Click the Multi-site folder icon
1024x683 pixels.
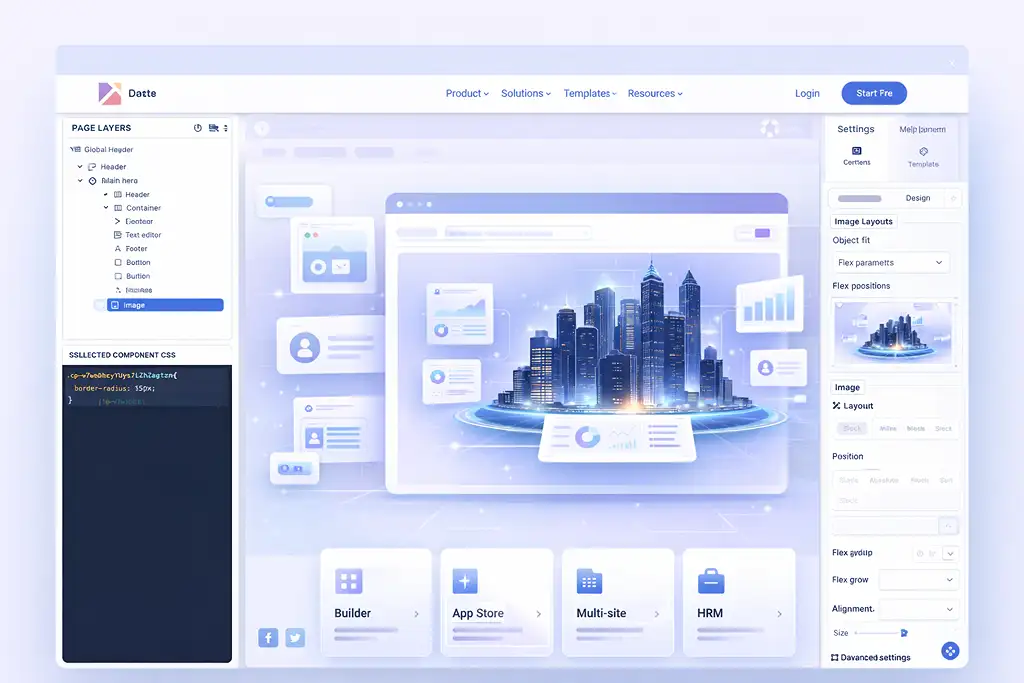[x=589, y=581]
